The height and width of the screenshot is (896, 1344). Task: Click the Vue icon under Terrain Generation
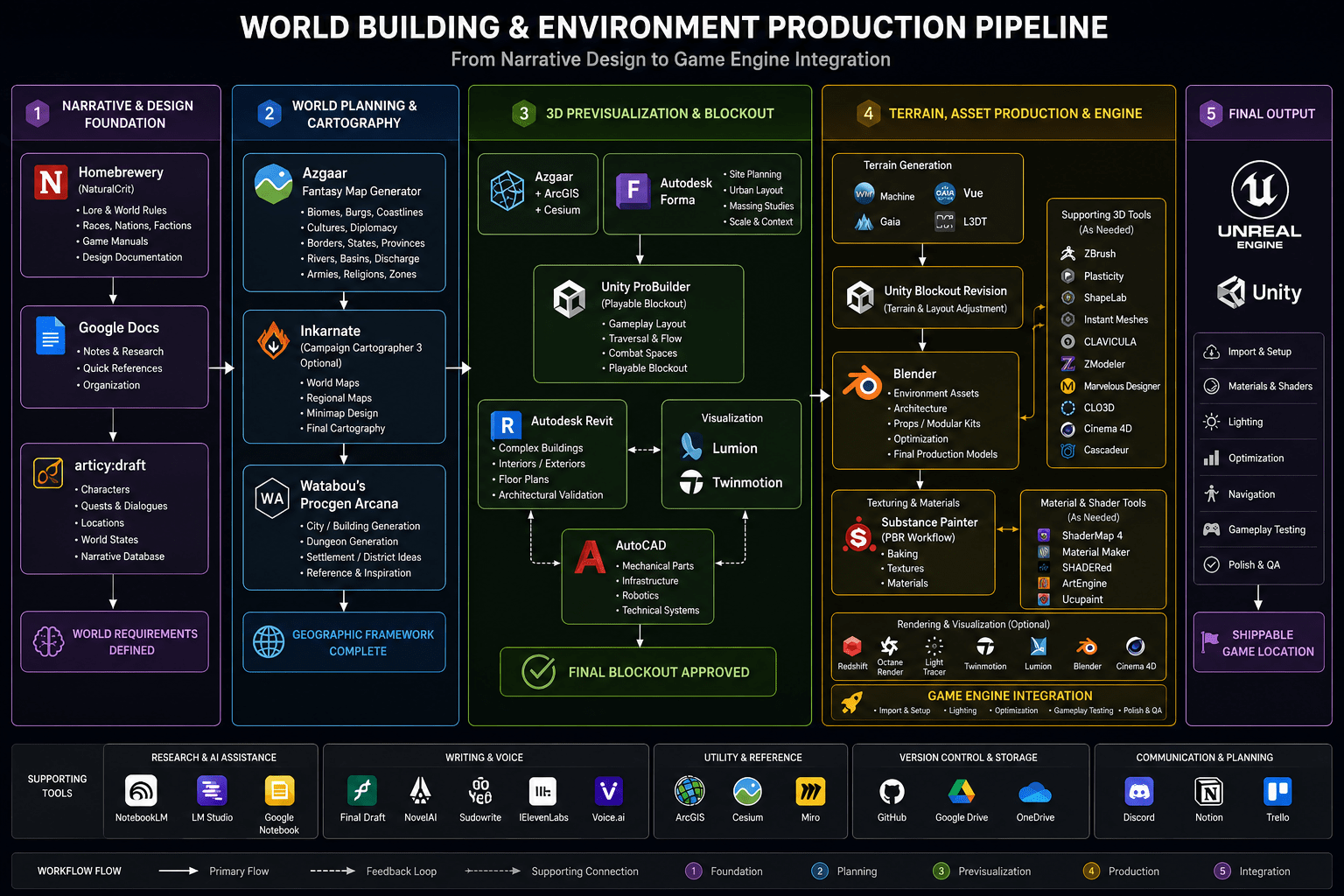click(945, 192)
